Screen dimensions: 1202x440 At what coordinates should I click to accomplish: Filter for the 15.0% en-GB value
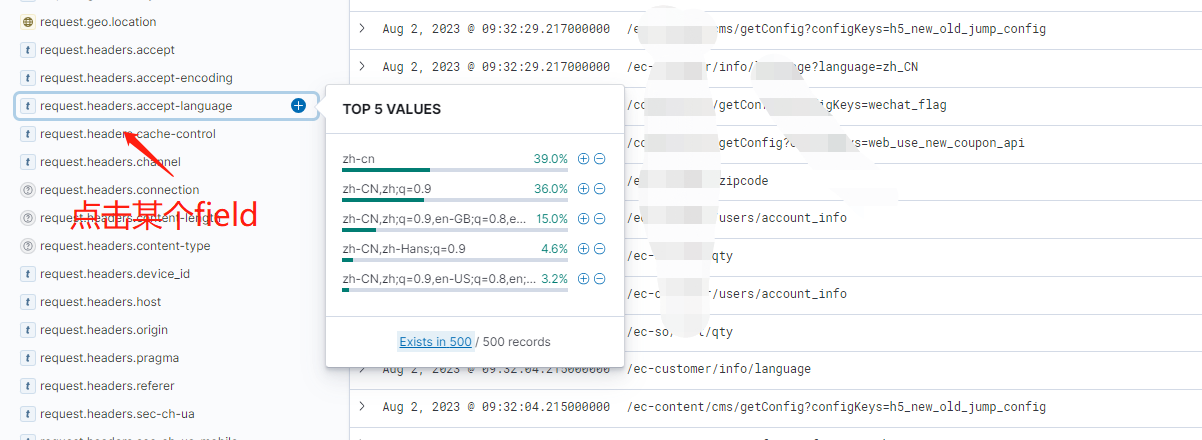click(584, 219)
